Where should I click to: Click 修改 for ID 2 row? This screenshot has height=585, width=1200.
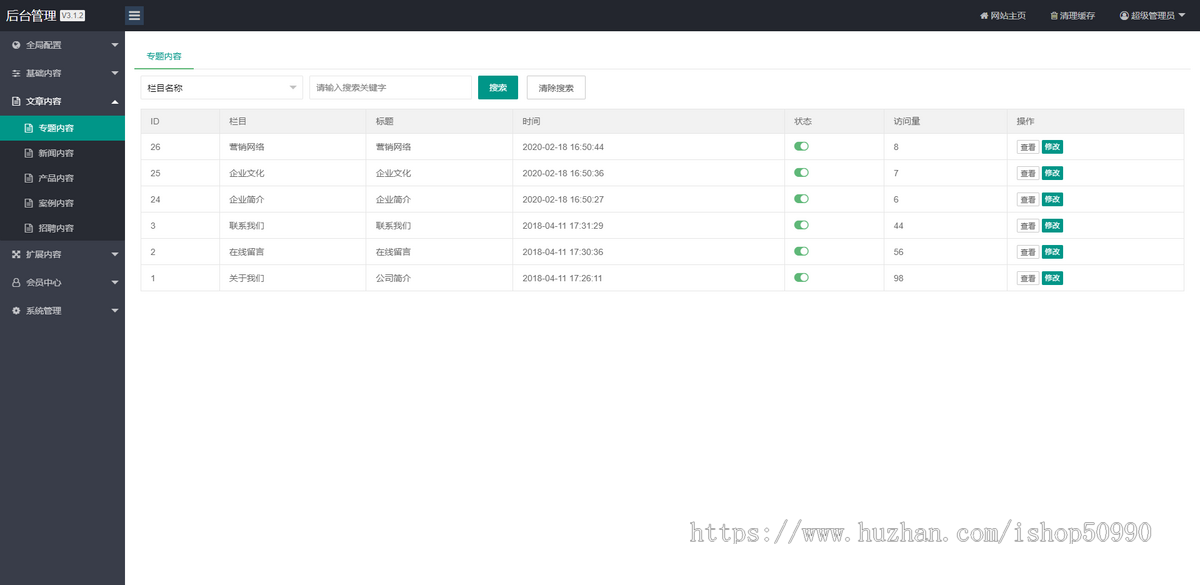click(x=1052, y=251)
